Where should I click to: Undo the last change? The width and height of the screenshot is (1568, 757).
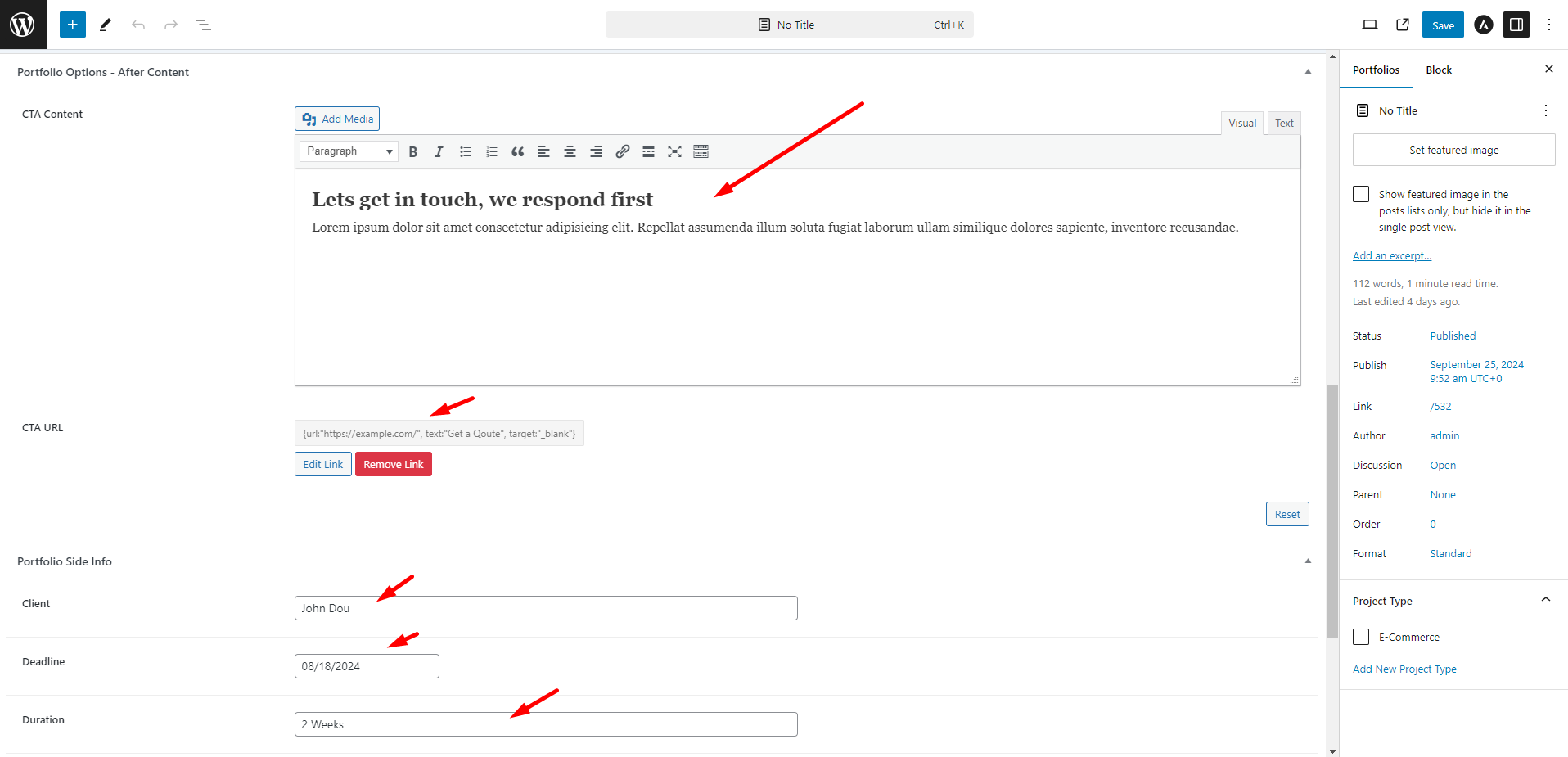138,25
